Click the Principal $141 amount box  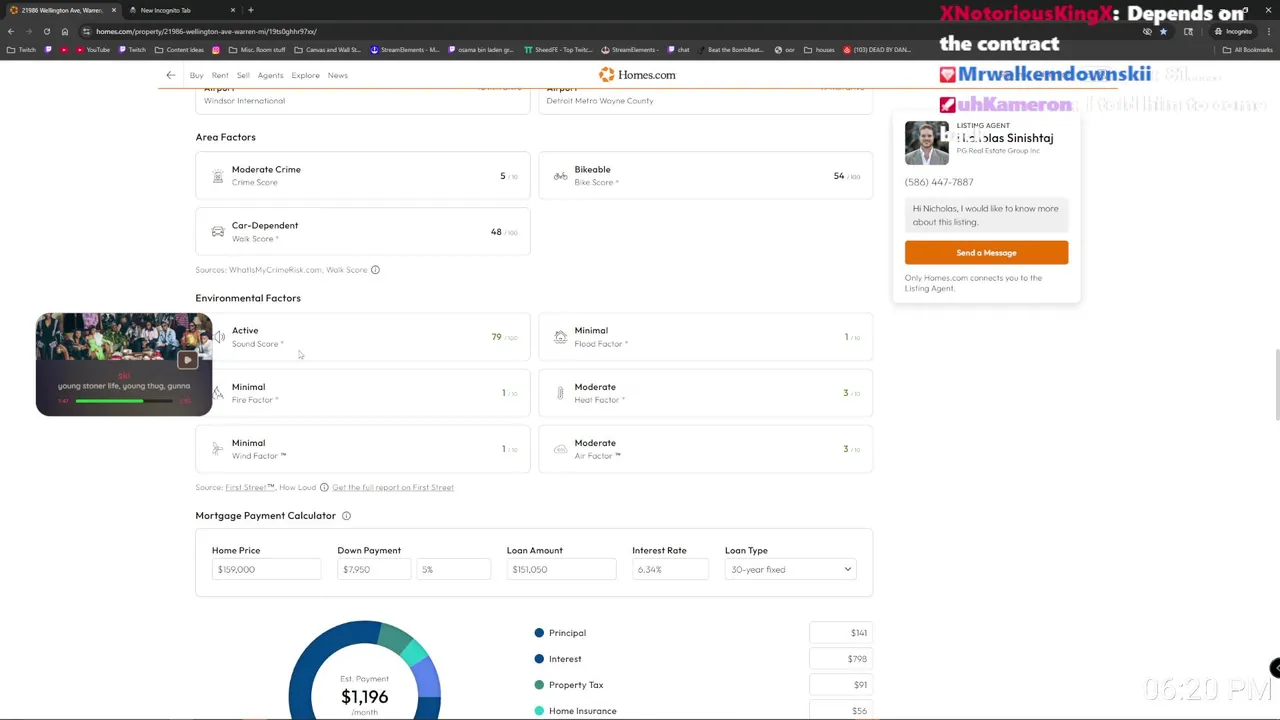pos(840,633)
